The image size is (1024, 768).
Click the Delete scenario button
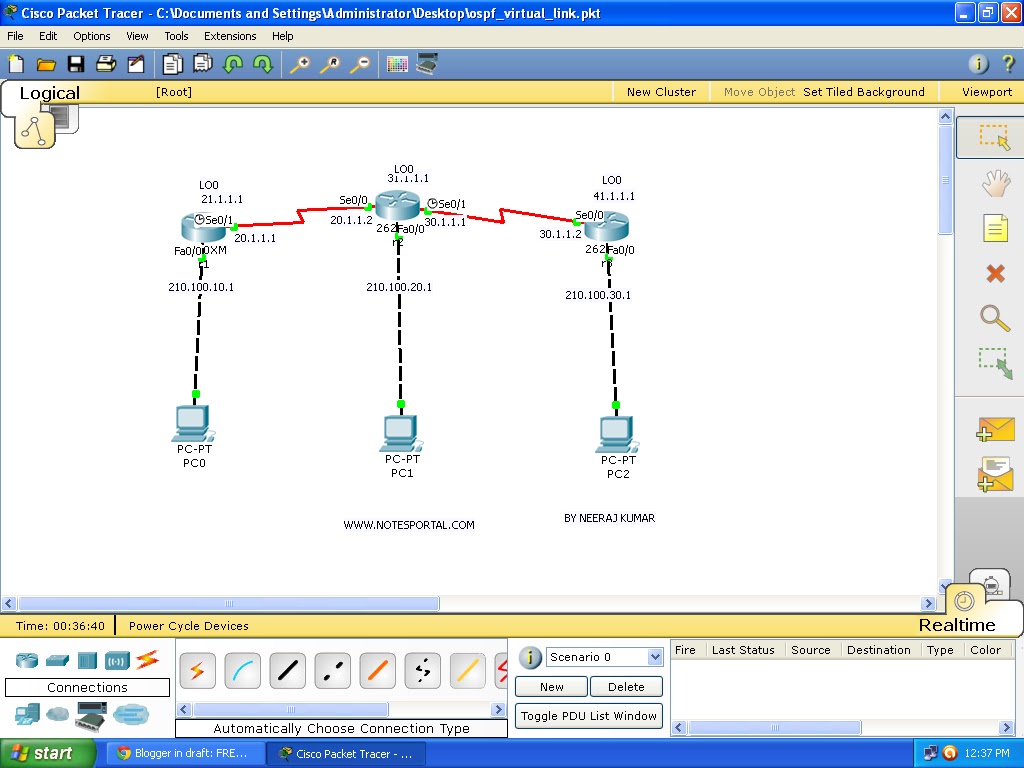(626, 686)
